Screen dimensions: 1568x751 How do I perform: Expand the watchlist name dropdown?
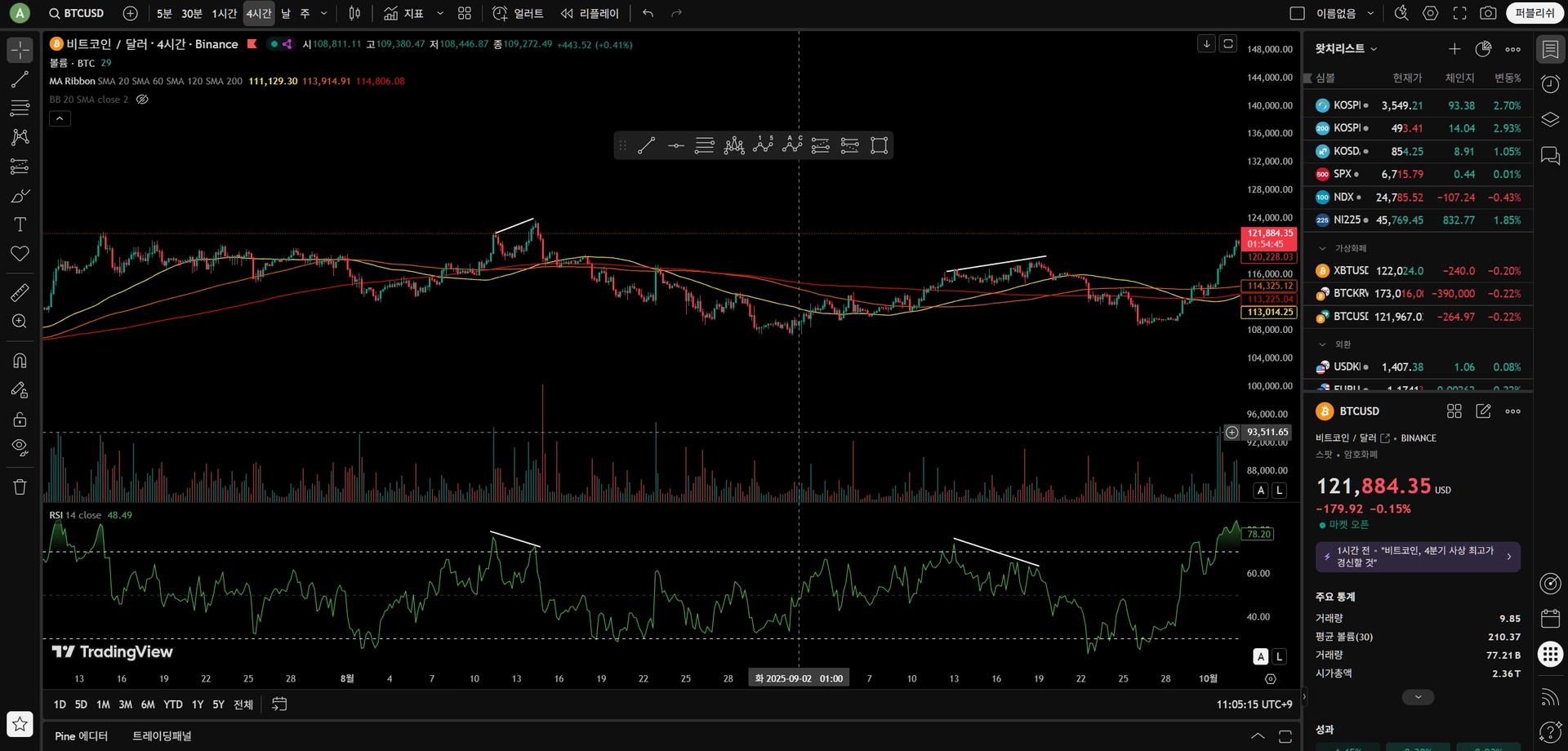tap(1374, 49)
